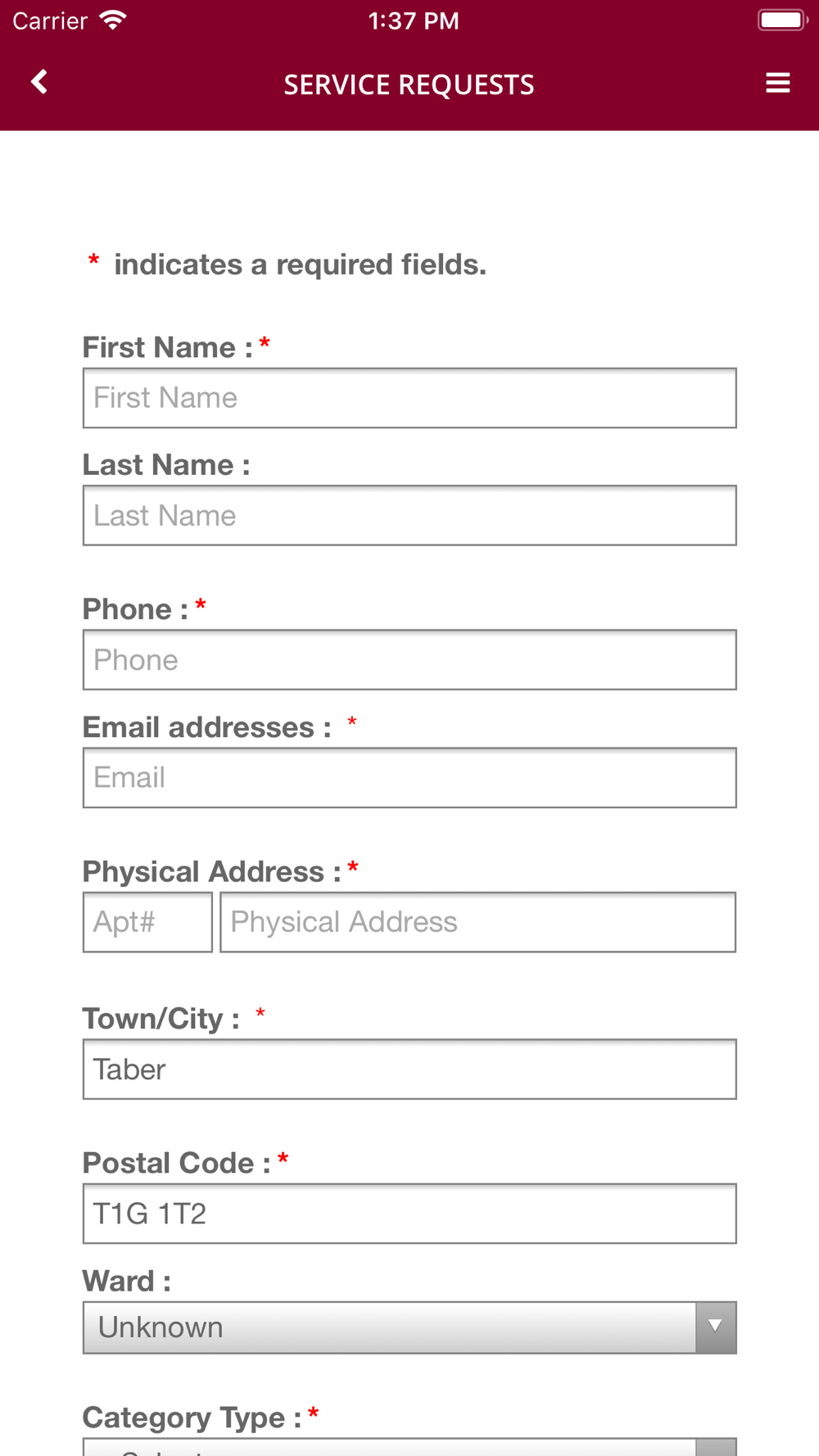This screenshot has height=1456, width=819.
Task: Click the First Name label
Action: click(167, 347)
